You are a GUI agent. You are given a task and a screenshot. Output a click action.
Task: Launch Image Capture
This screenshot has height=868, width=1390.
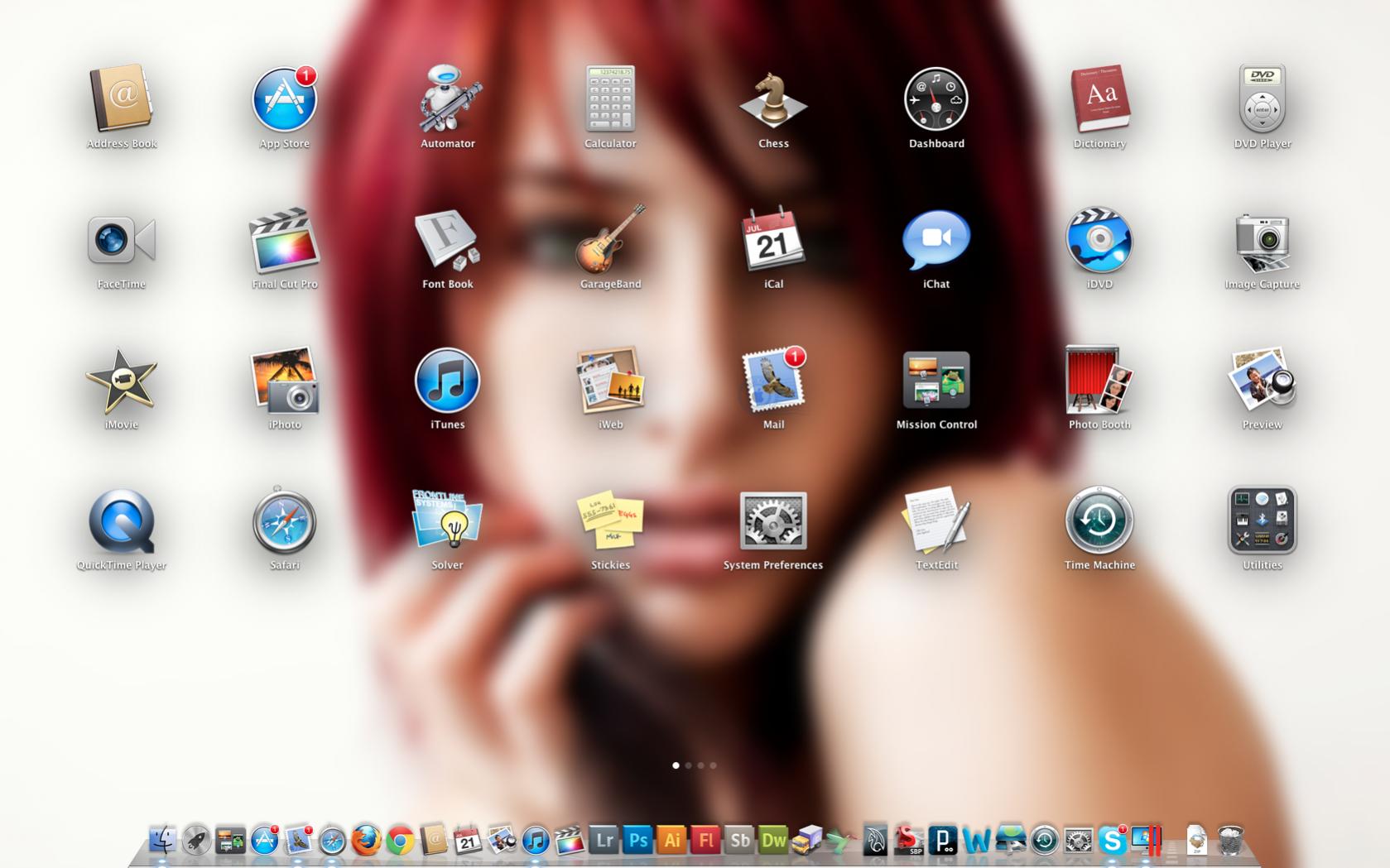click(1263, 242)
